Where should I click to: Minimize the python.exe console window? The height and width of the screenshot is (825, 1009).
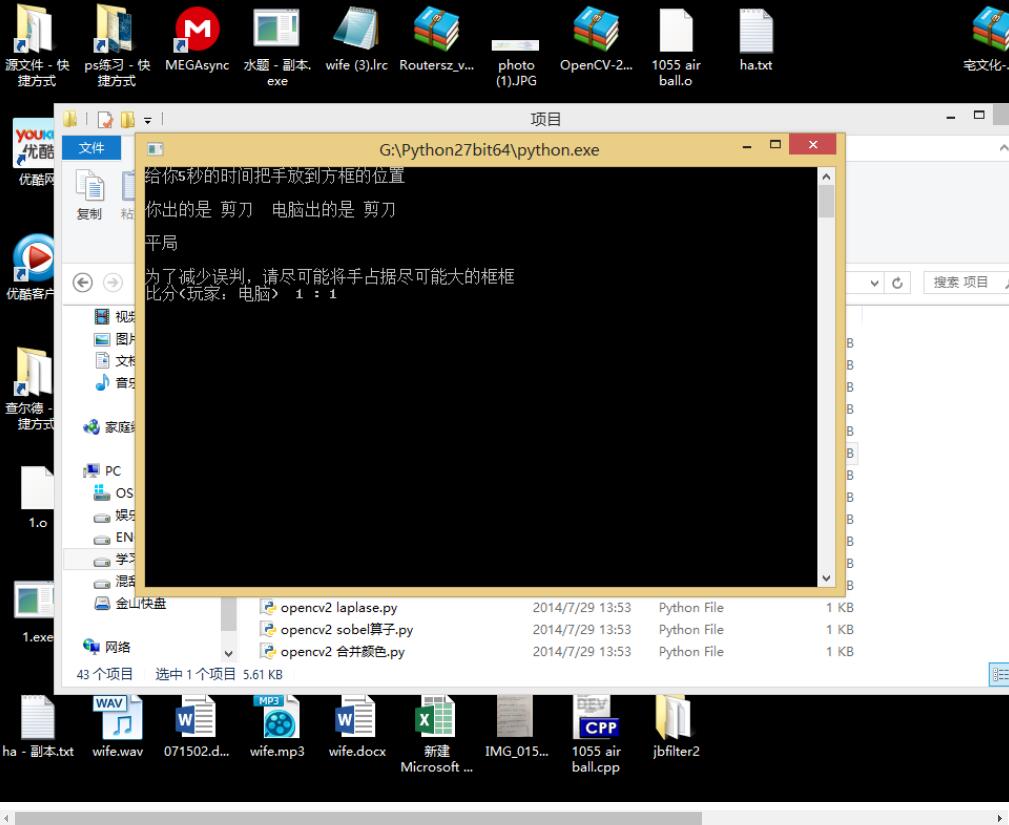(747, 145)
